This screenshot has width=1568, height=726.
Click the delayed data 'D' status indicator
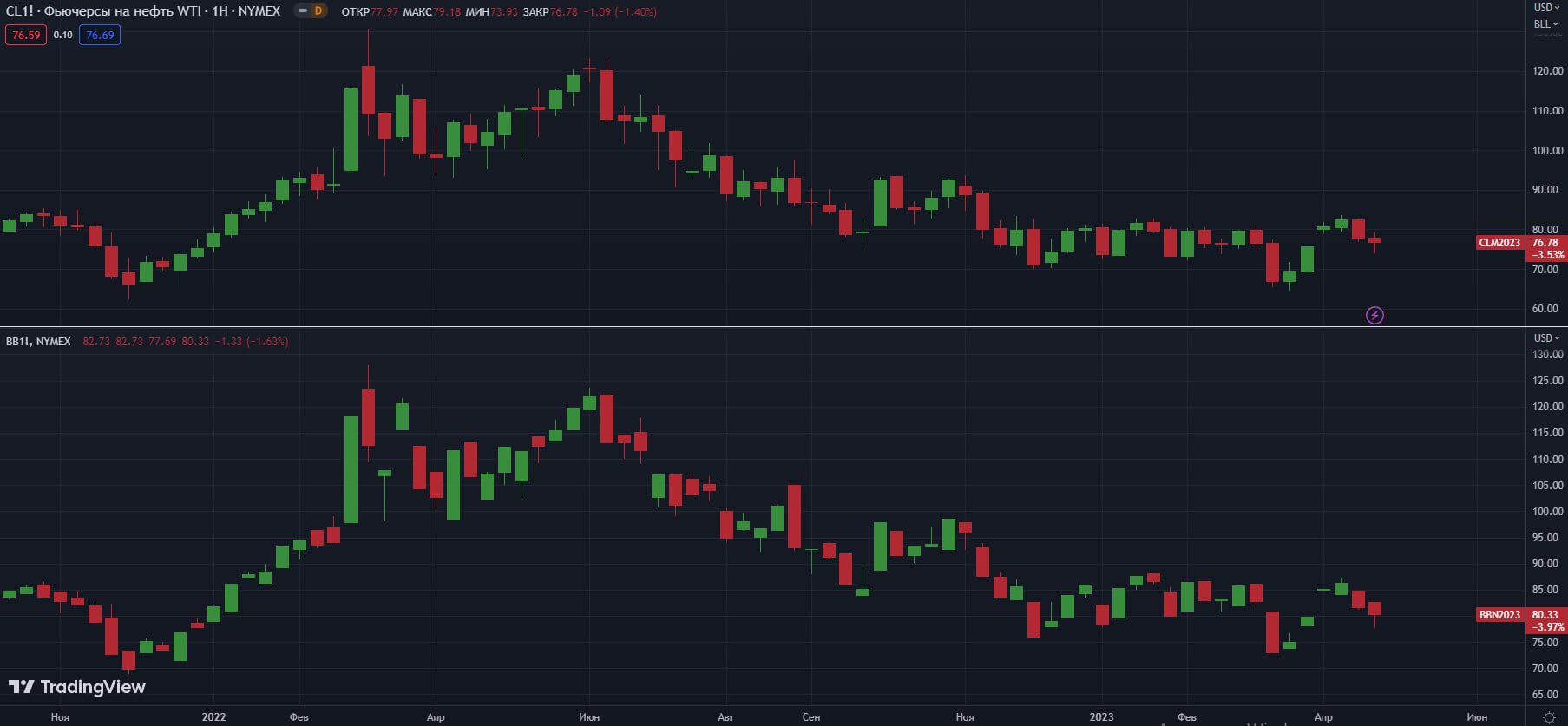click(x=318, y=11)
